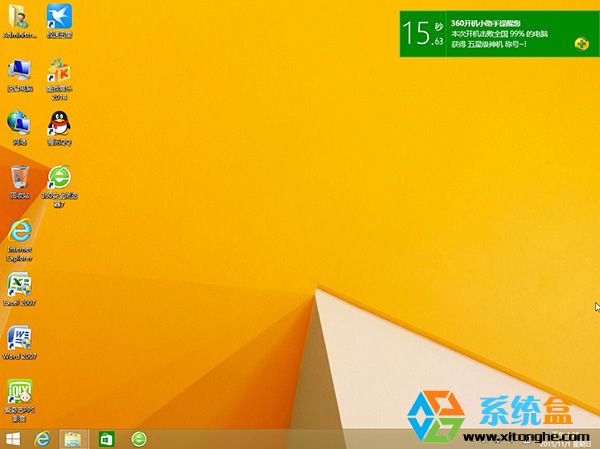
Task: Open the Windows Store taskbar icon
Action: pos(106,439)
